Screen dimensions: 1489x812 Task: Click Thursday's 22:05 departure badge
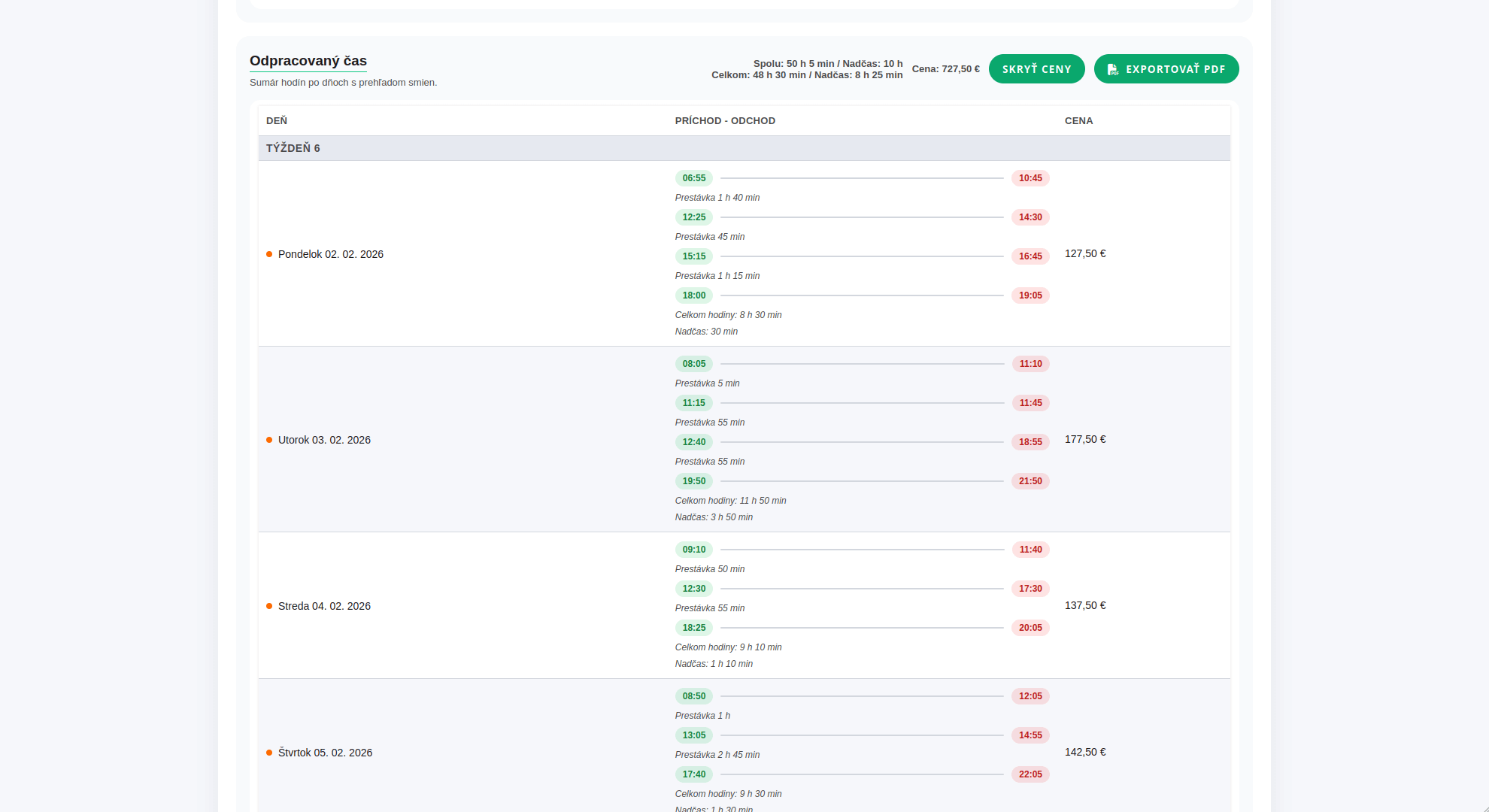[1030, 774]
